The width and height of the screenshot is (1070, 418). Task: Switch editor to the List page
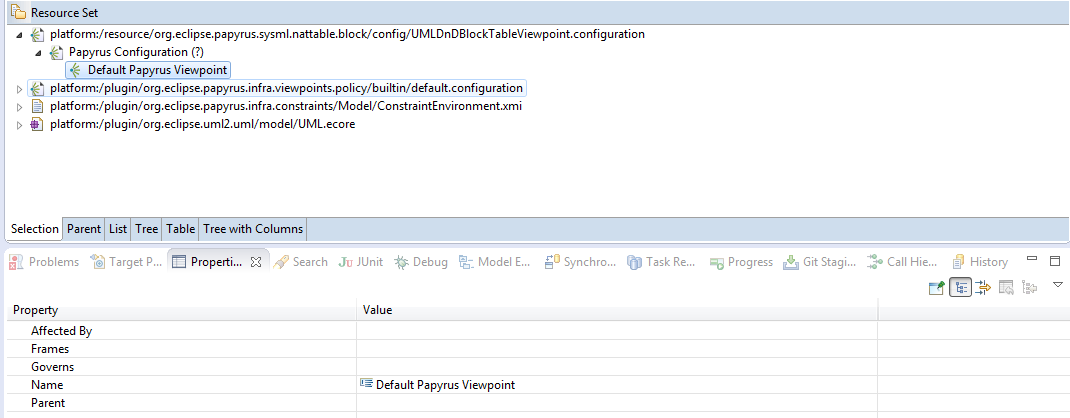tap(117, 228)
